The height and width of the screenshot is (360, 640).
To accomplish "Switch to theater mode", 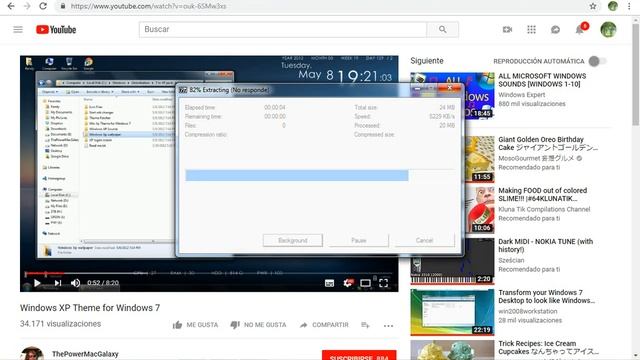I will 365,283.
